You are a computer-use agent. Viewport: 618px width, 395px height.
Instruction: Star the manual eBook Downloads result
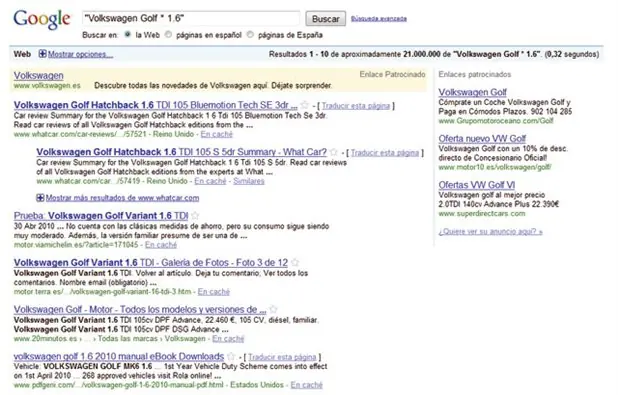231,356
